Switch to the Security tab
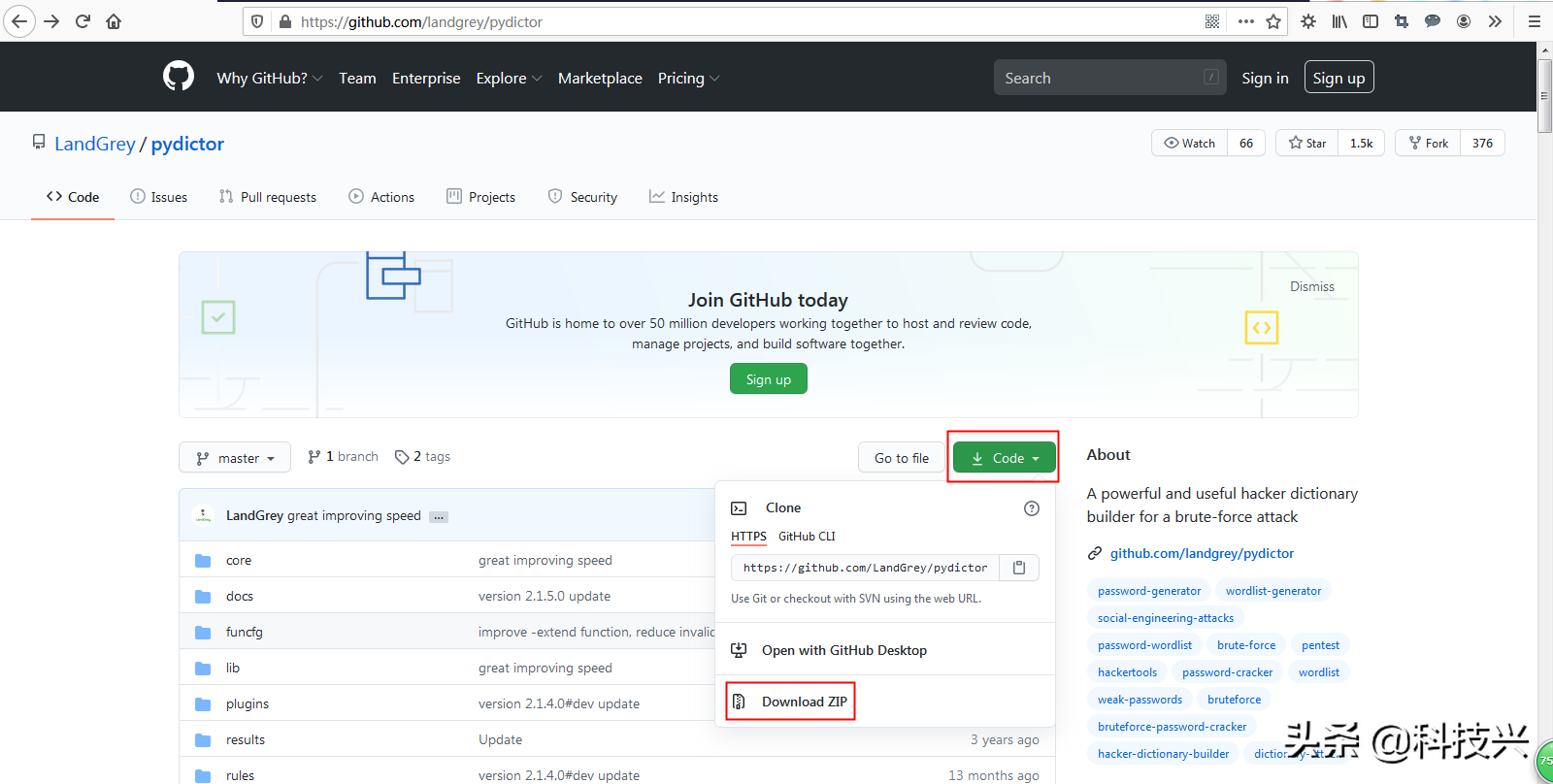Image resolution: width=1553 pixels, height=784 pixels. pyautogui.click(x=582, y=197)
